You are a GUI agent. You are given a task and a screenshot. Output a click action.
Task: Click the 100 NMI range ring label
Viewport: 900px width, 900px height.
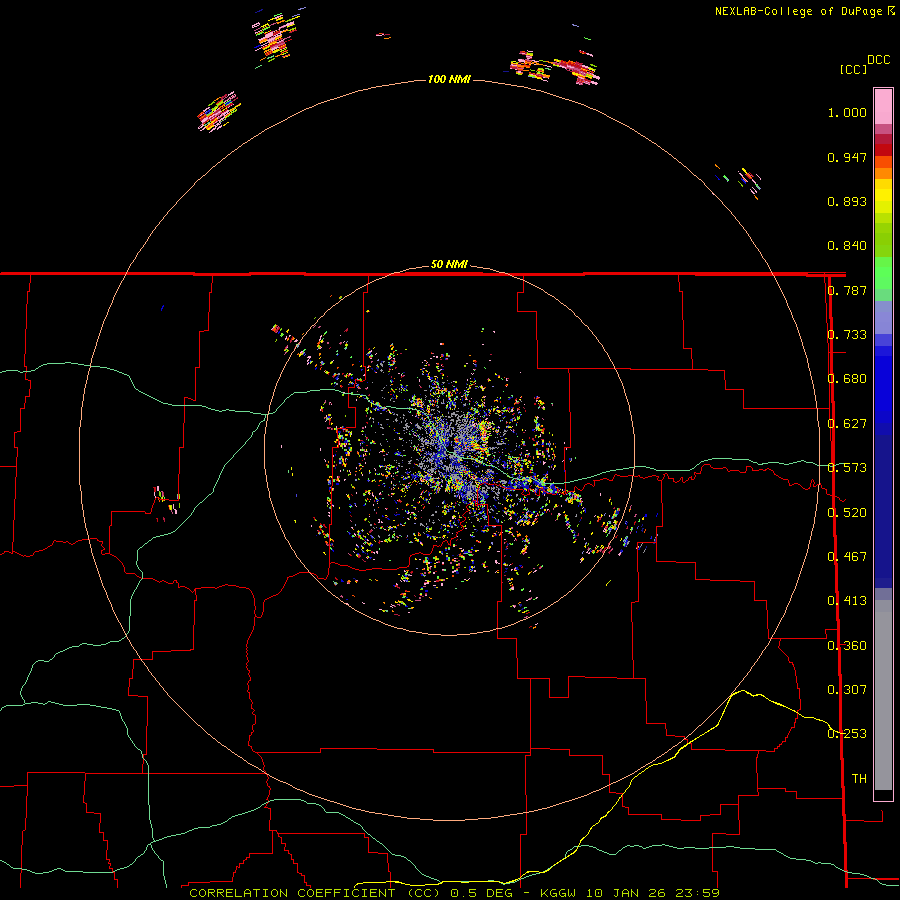449,79
